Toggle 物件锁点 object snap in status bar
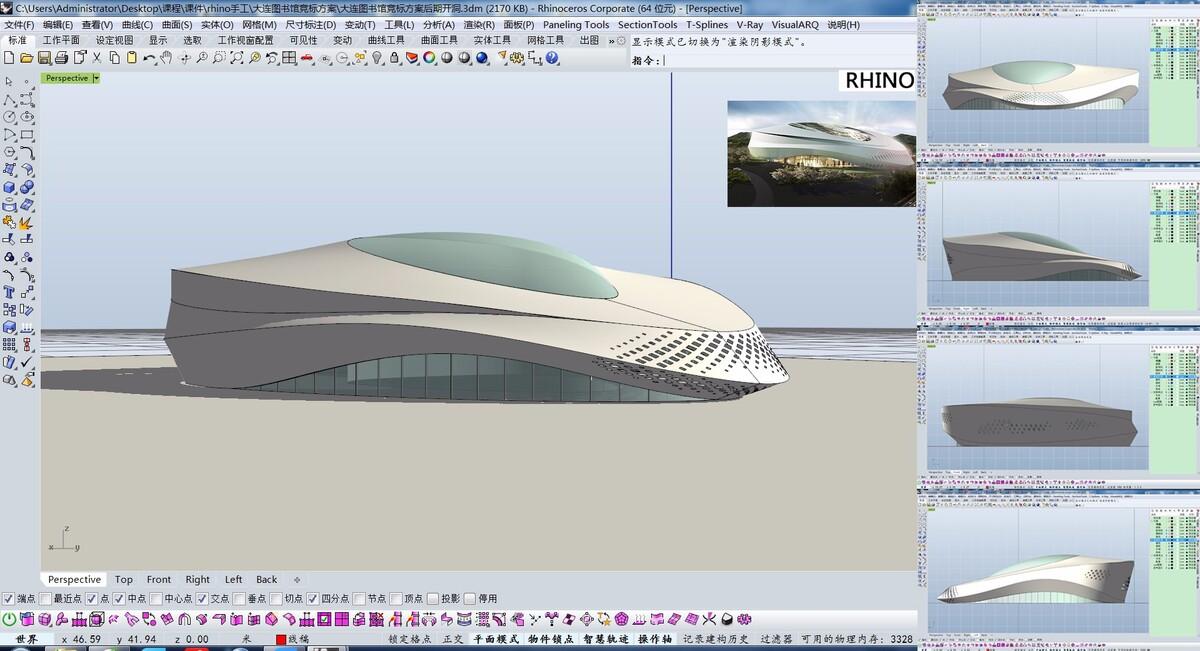The image size is (1200, 651). pyautogui.click(x=552, y=639)
